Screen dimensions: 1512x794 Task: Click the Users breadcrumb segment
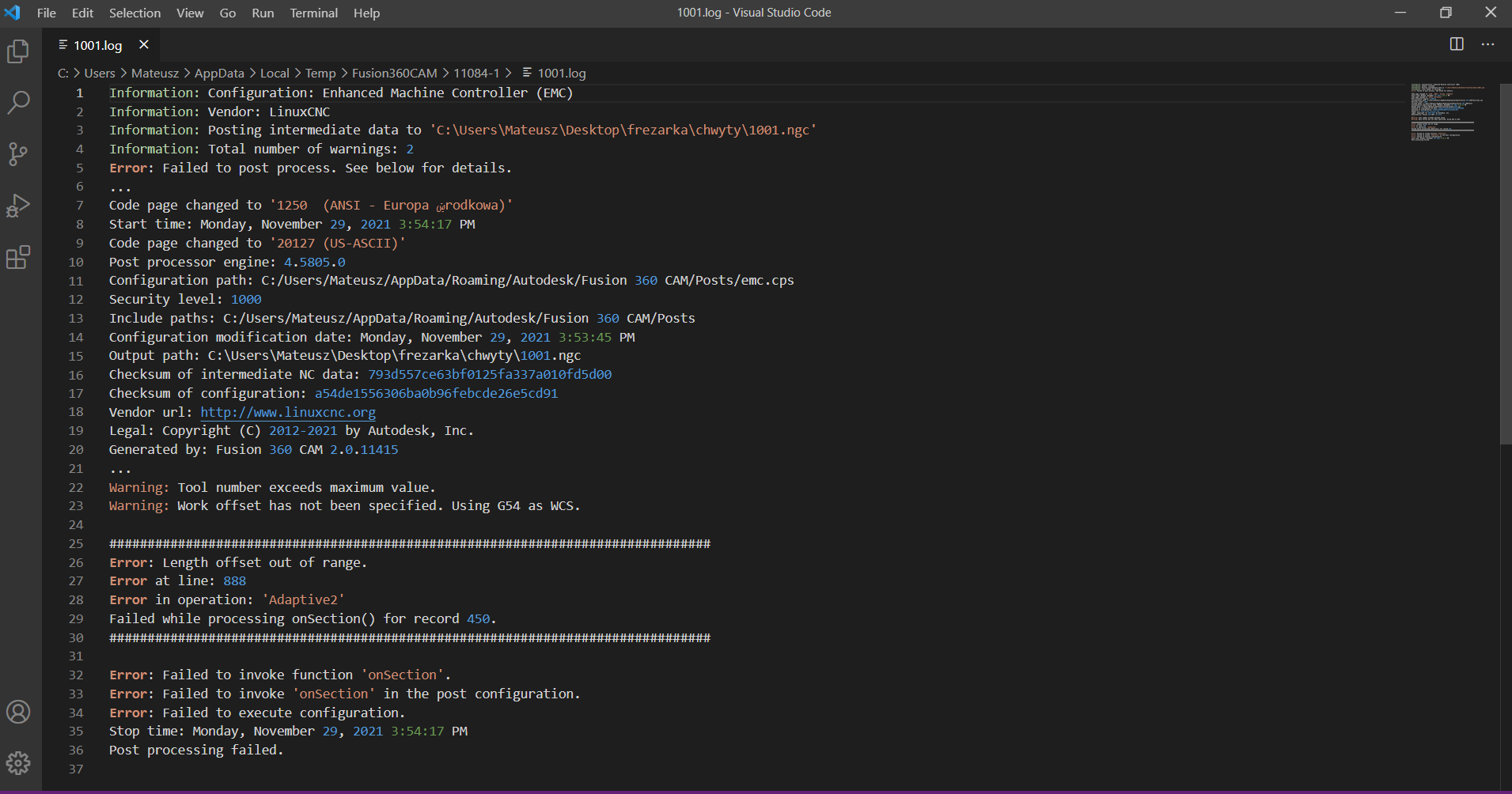(x=100, y=73)
